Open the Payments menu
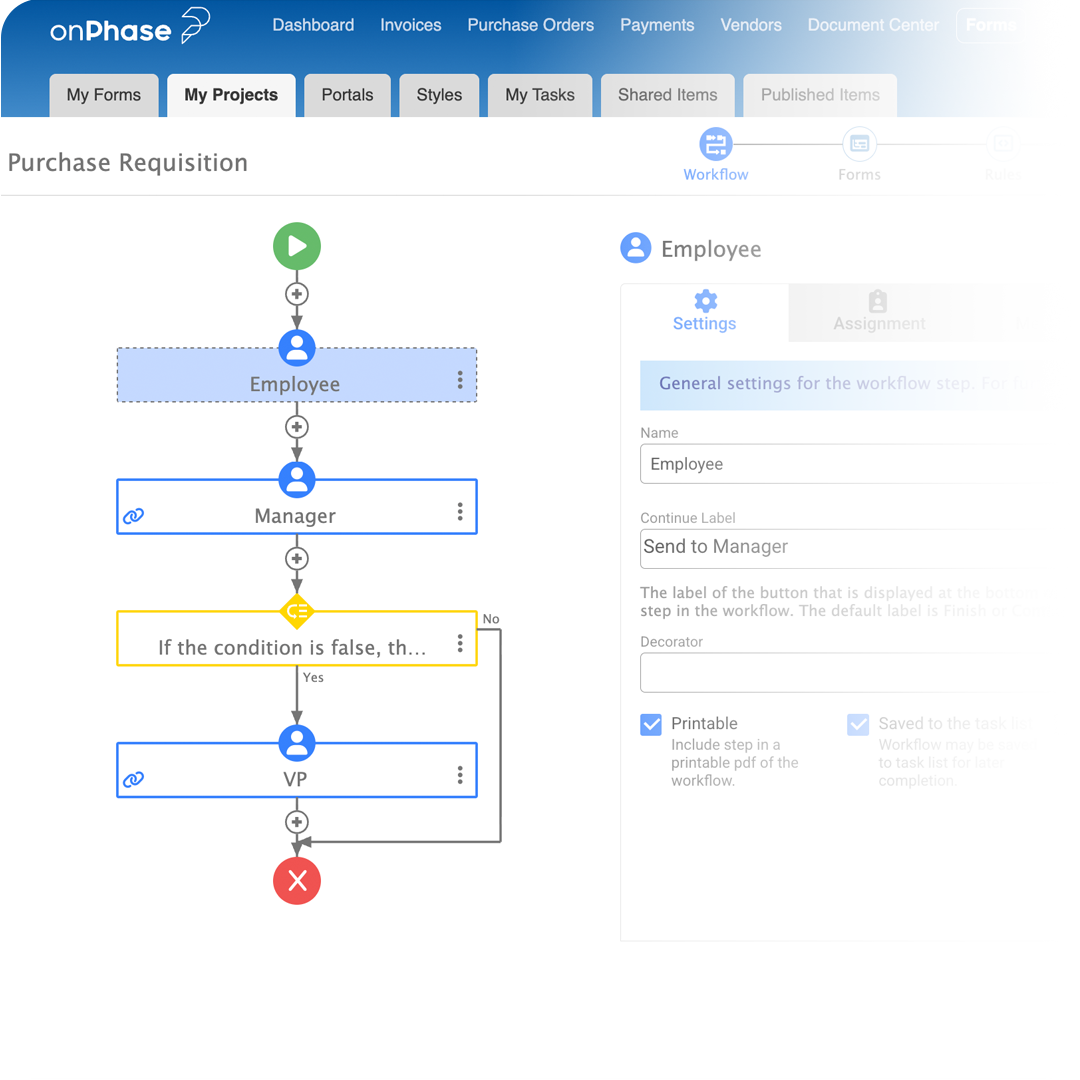Image resolution: width=1080 pixels, height=1080 pixels. [x=657, y=25]
